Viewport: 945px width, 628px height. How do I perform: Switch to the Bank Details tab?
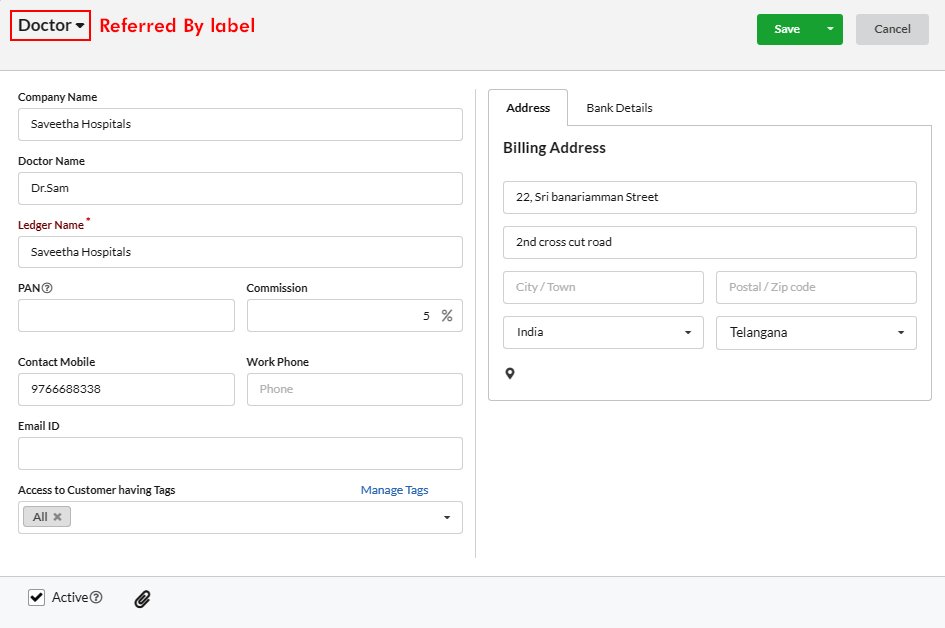point(619,108)
